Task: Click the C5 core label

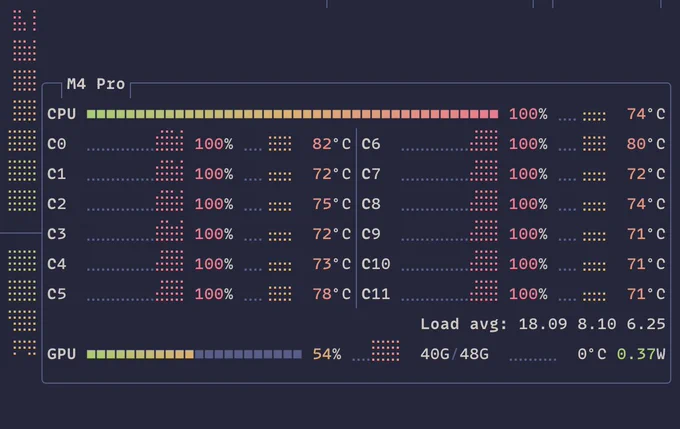Action: coord(57,294)
